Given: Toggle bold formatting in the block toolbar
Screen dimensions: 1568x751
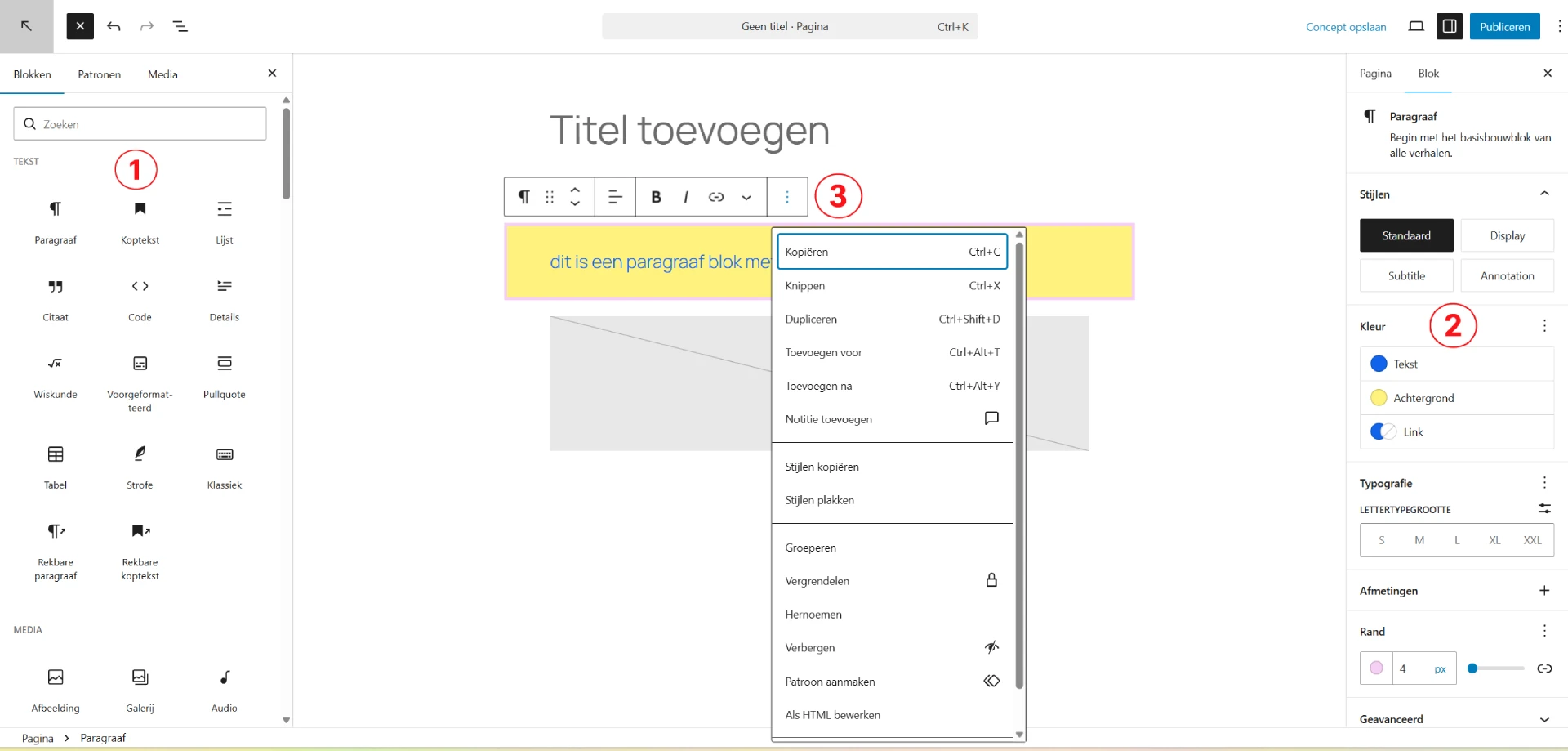Looking at the screenshot, I should tap(656, 196).
